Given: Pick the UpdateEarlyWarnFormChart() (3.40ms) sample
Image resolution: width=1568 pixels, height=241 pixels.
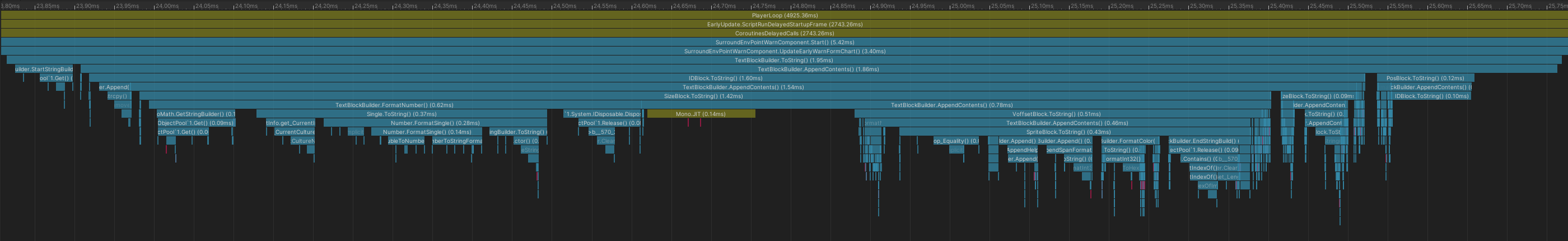Looking at the screenshot, I should click(784, 51).
